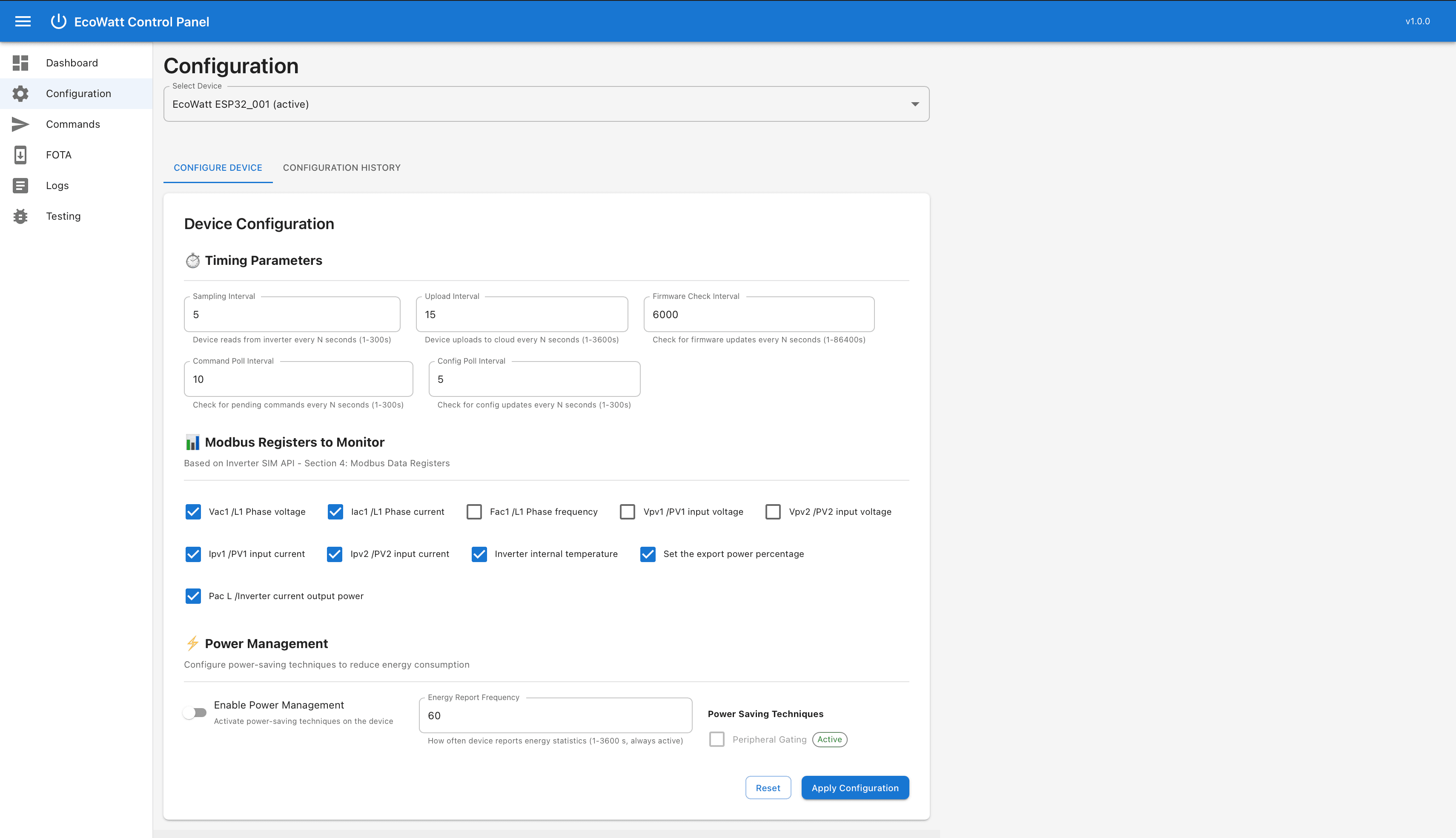This screenshot has width=1456, height=838.
Task: Click the Dashboard grid icon
Action: (20, 63)
